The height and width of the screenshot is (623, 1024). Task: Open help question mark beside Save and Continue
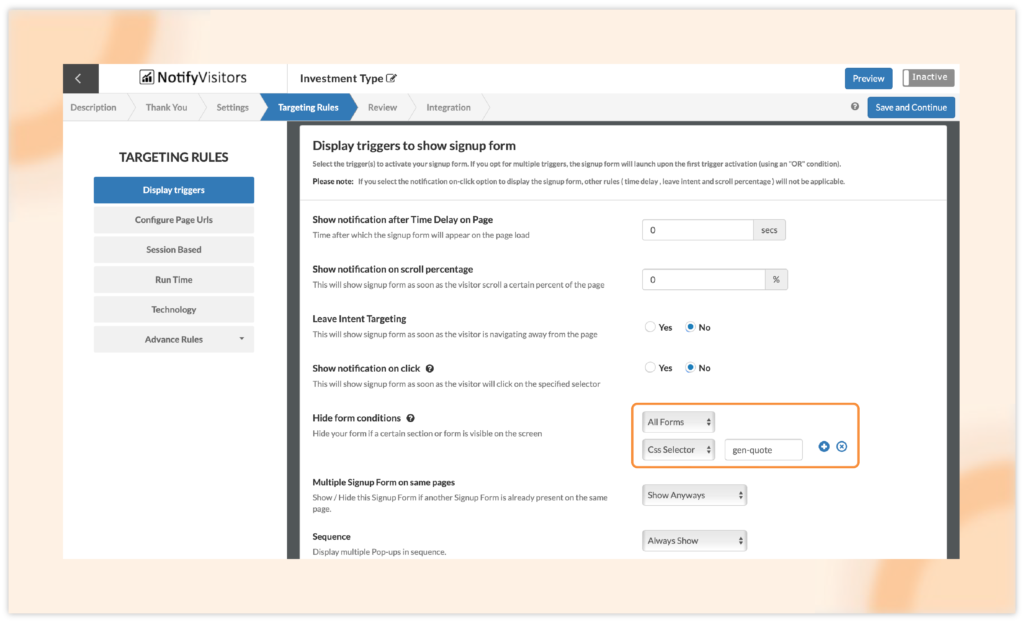click(855, 106)
